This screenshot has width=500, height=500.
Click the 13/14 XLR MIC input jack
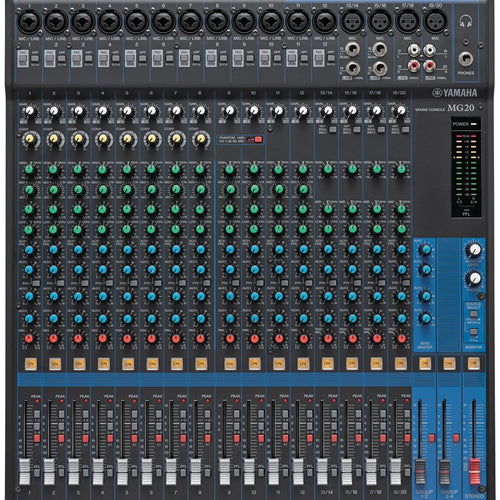[x=352, y=21]
